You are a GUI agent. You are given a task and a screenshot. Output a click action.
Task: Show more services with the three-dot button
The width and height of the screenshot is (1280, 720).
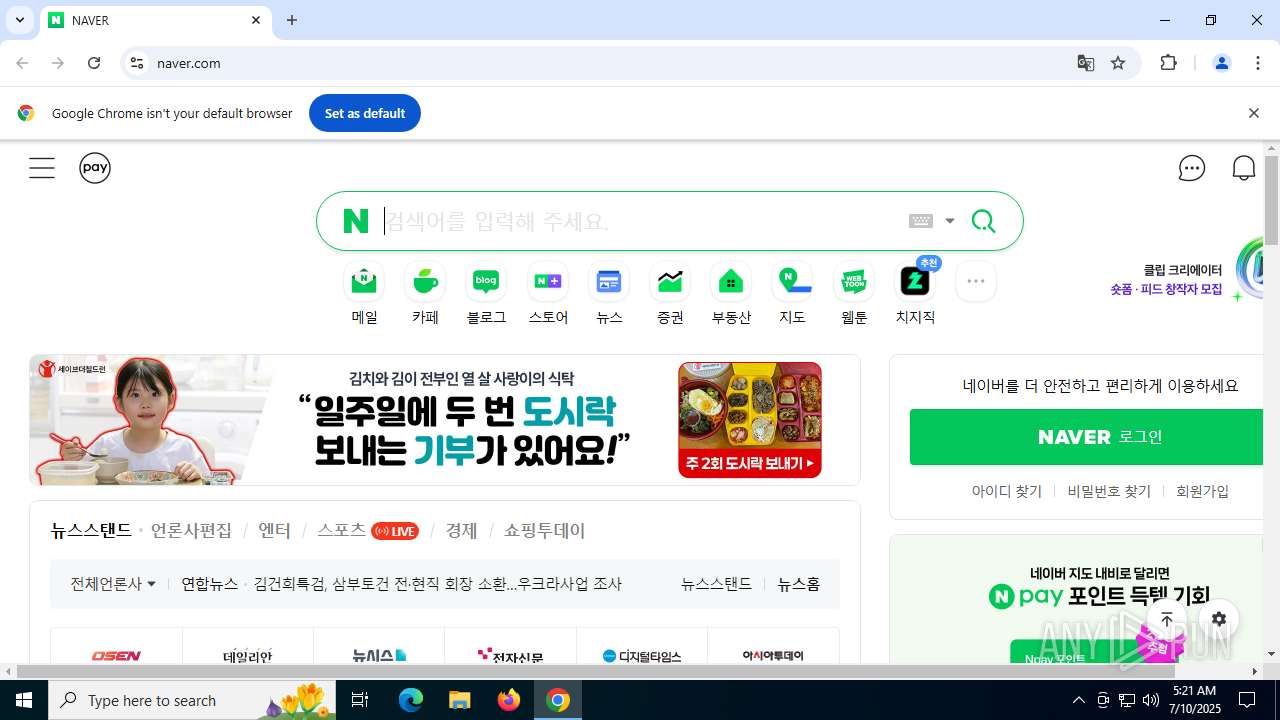point(976,282)
